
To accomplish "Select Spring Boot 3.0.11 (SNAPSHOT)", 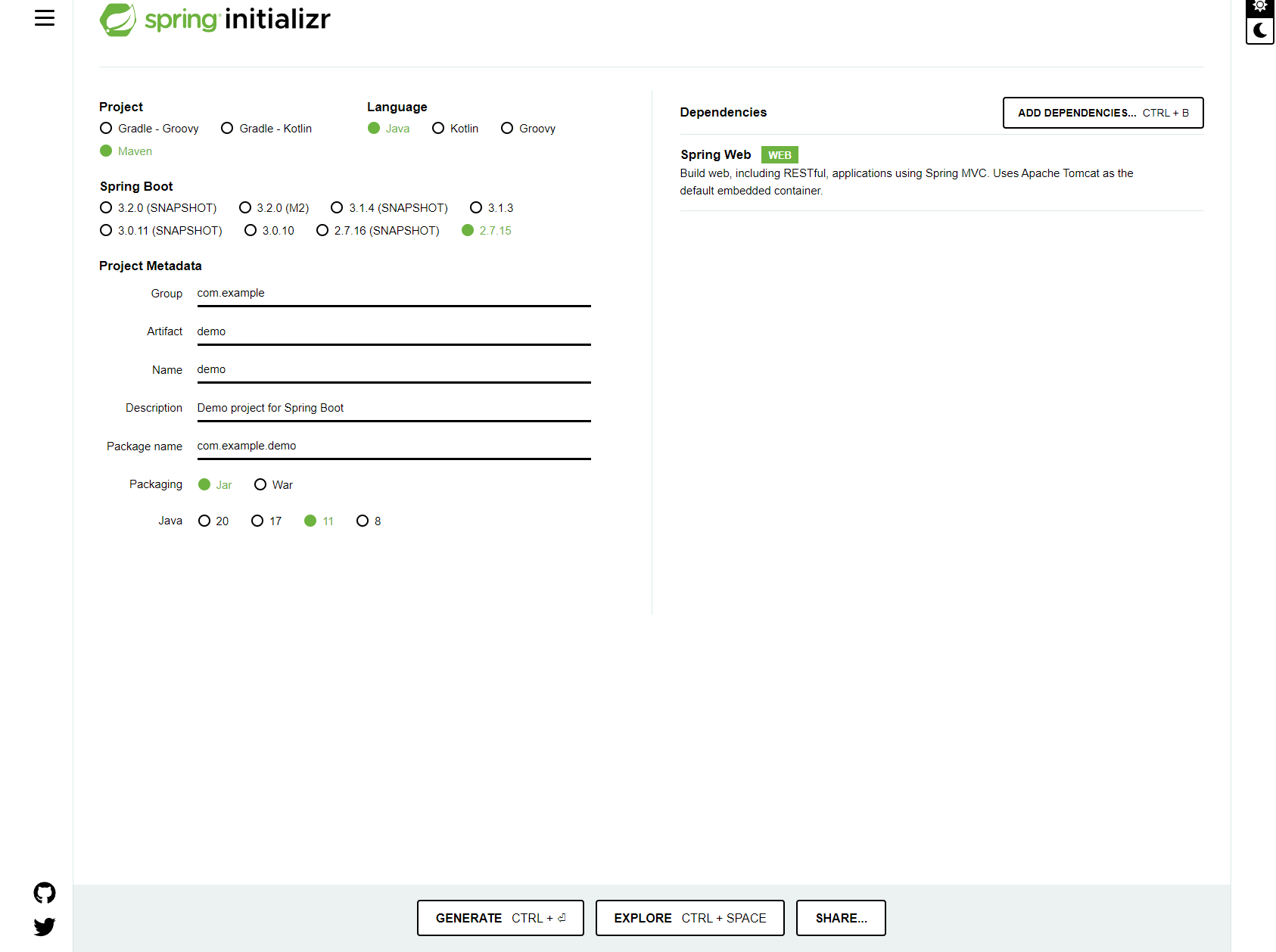I will point(161,231).
